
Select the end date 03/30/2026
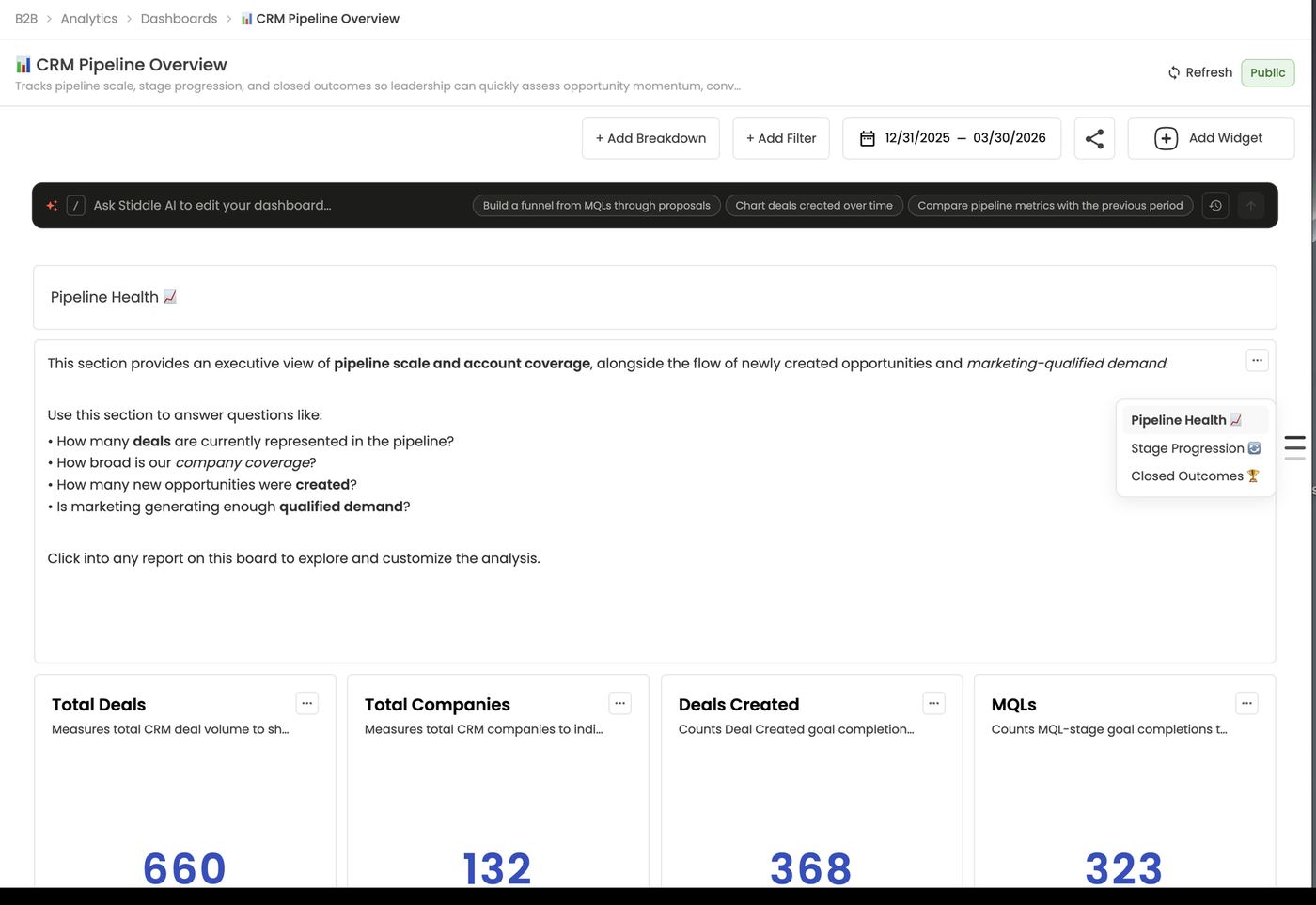pyautogui.click(x=1010, y=138)
